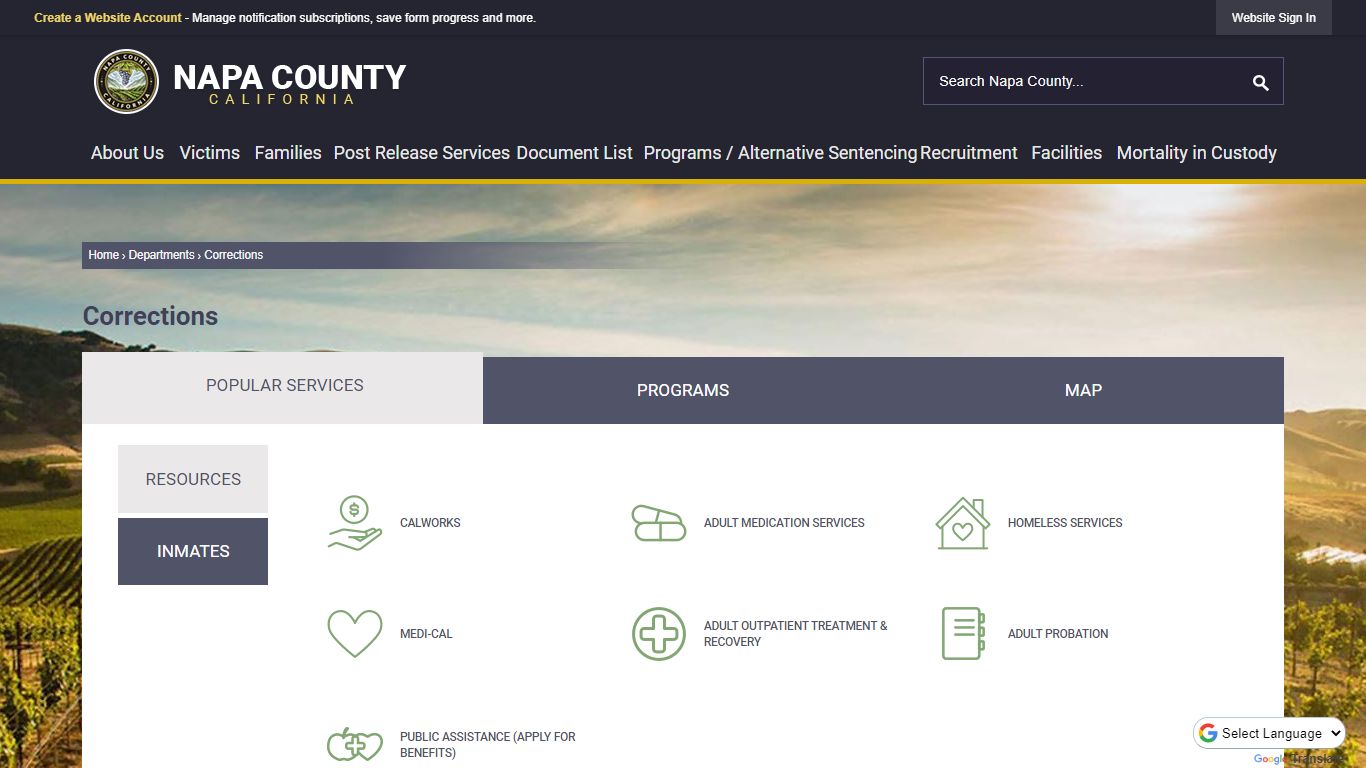This screenshot has width=1366, height=768.
Task: Open the Post Release Services menu
Action: 422,153
